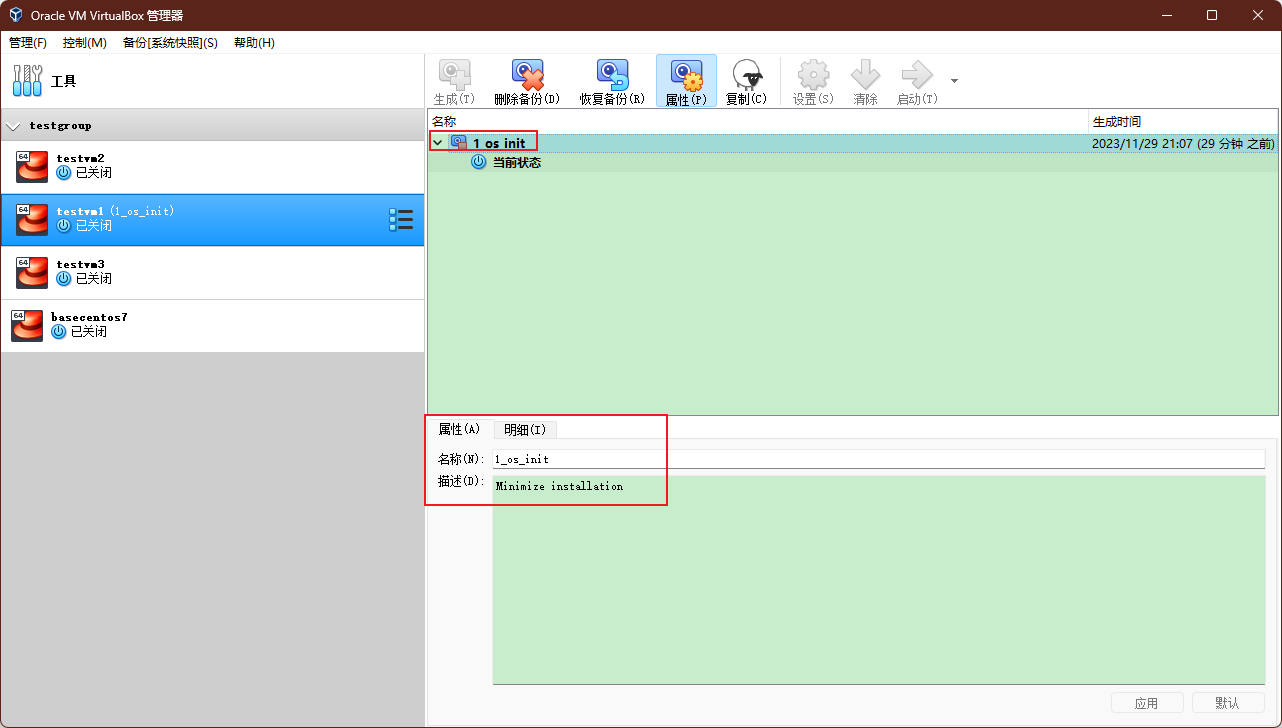Viewport: 1282px width, 728px height.
Task: Switch to the 明细(I) tab
Action: [525, 430]
